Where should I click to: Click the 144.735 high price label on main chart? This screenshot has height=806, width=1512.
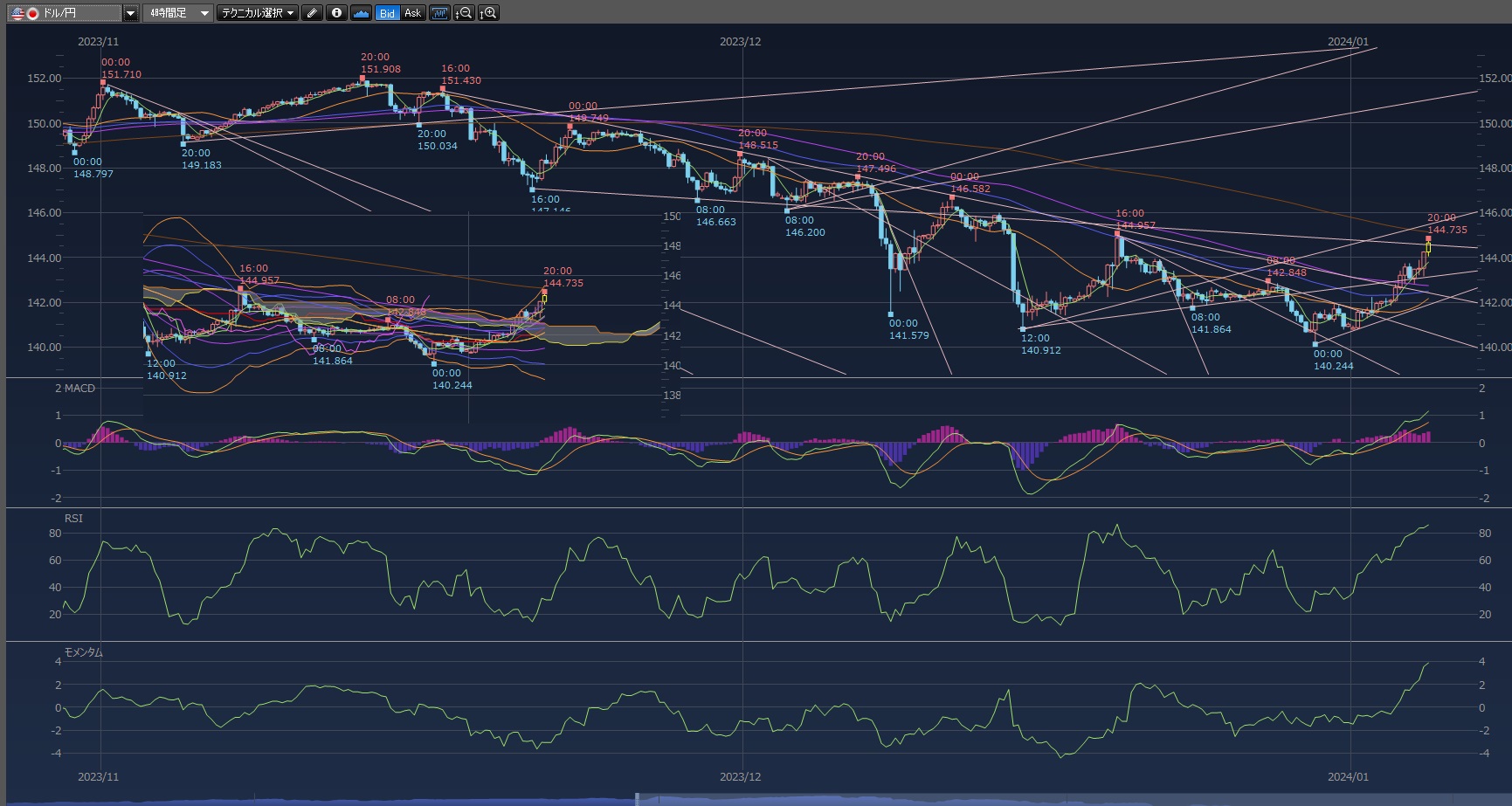click(x=1447, y=230)
